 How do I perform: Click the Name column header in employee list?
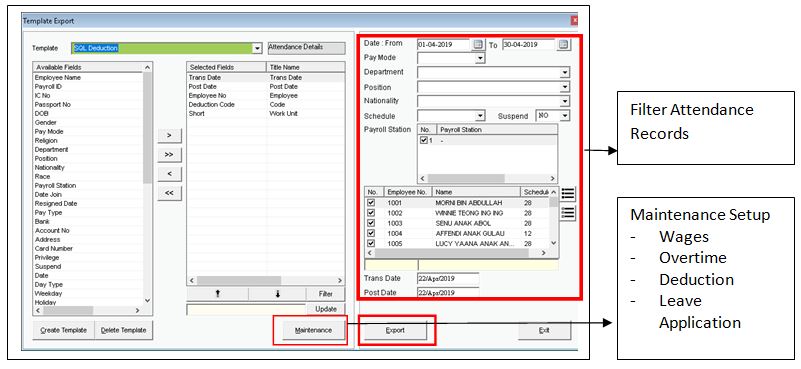click(476, 192)
